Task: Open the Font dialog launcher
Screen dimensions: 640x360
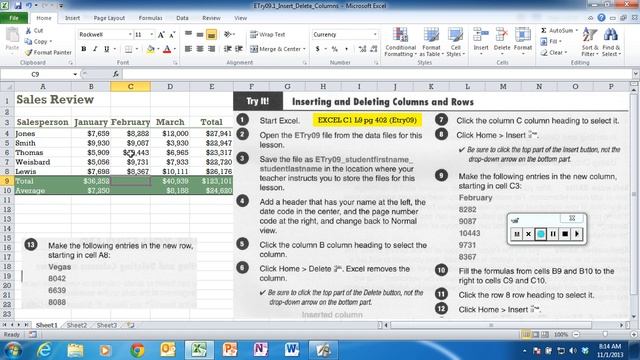Action: pyautogui.click(x=175, y=63)
